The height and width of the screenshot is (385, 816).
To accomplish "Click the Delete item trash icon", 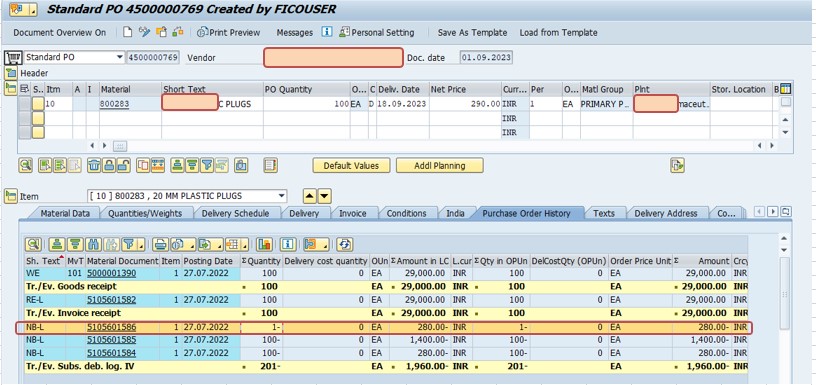I will pos(94,165).
